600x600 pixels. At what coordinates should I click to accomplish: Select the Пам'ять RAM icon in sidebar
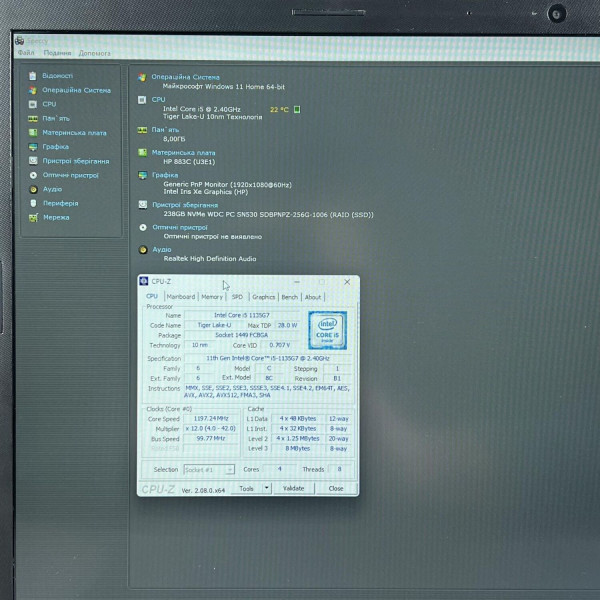coord(33,119)
